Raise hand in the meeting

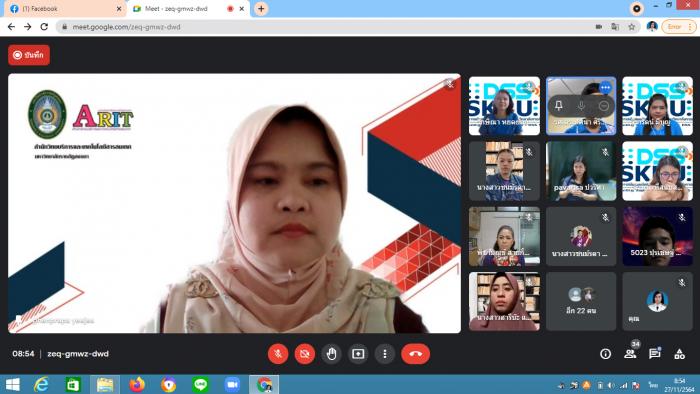coord(331,354)
